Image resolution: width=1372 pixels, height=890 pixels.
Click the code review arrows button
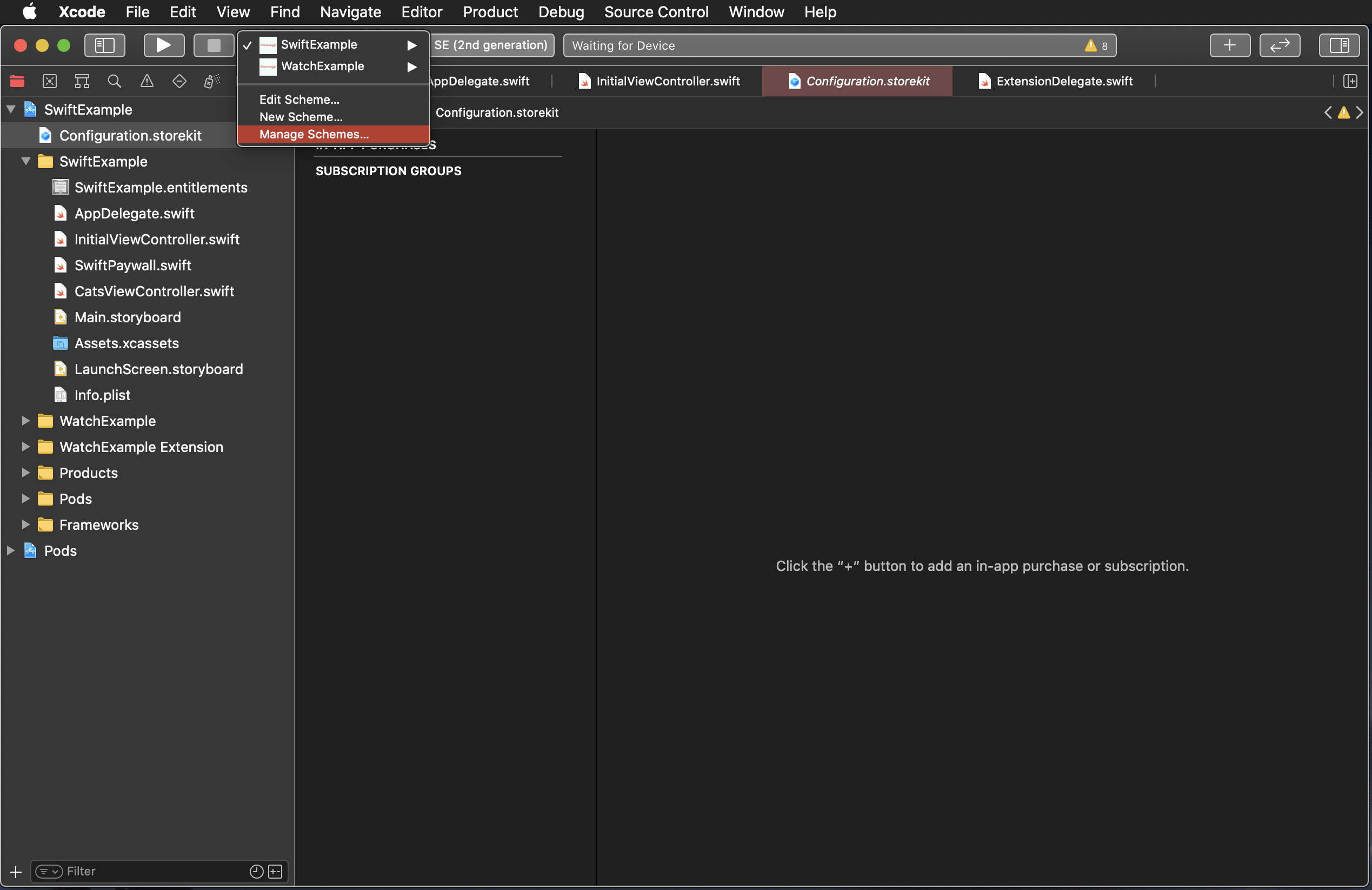pos(1279,45)
